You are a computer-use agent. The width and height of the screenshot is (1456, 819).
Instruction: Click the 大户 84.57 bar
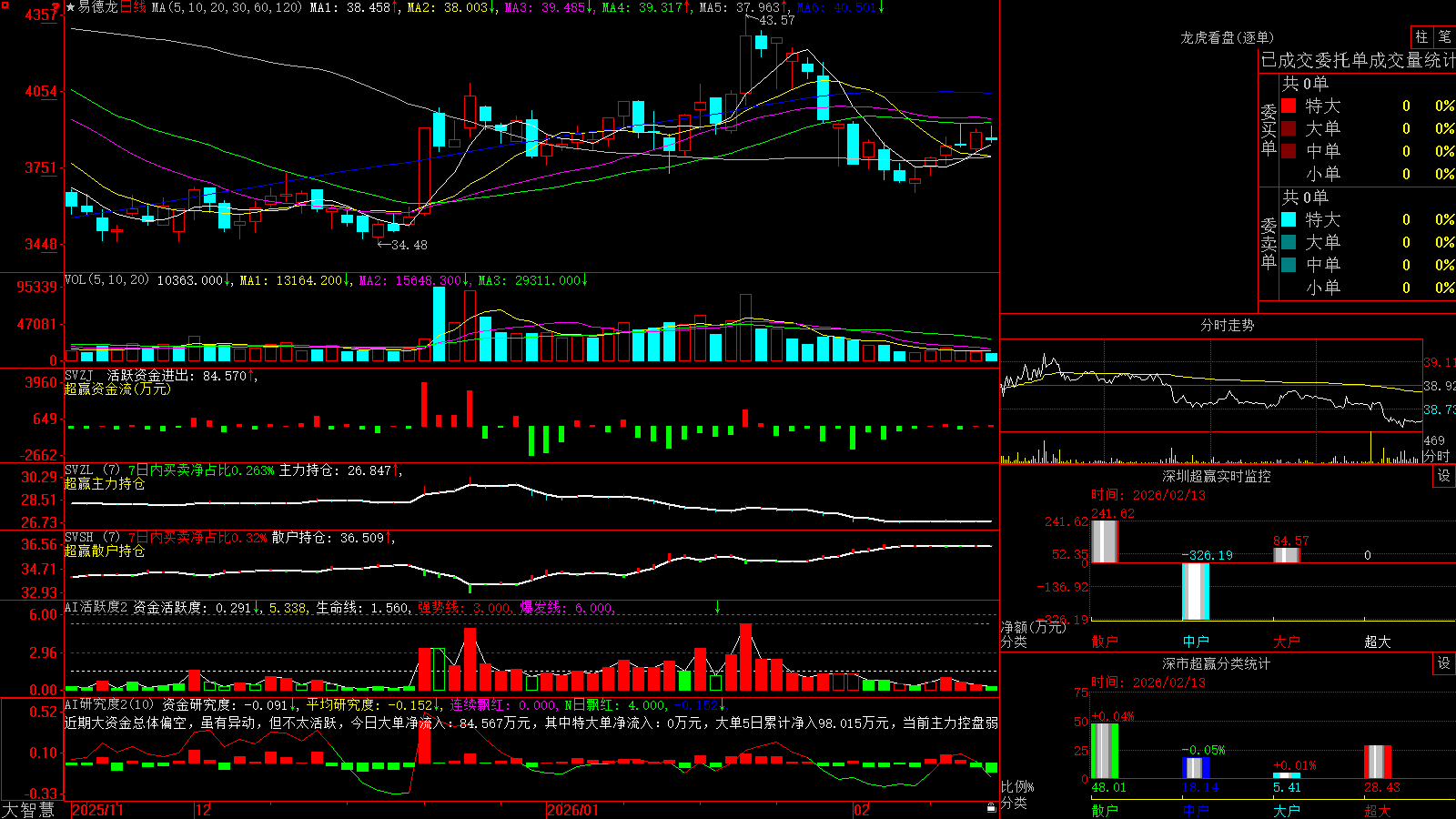(x=1287, y=555)
